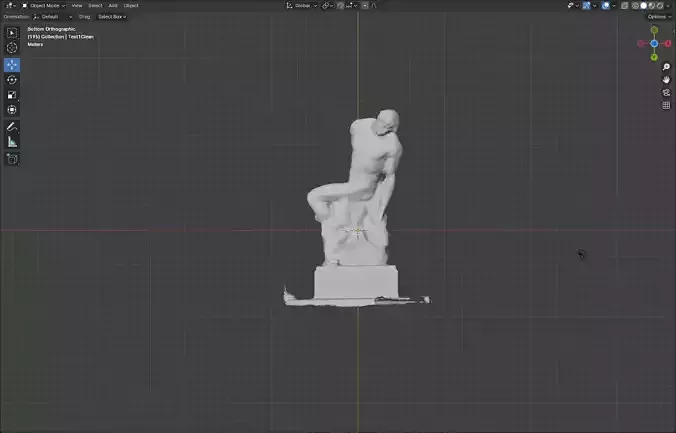Select the Select Box tool in toolbar
This screenshot has width=676, height=433.
point(12,33)
